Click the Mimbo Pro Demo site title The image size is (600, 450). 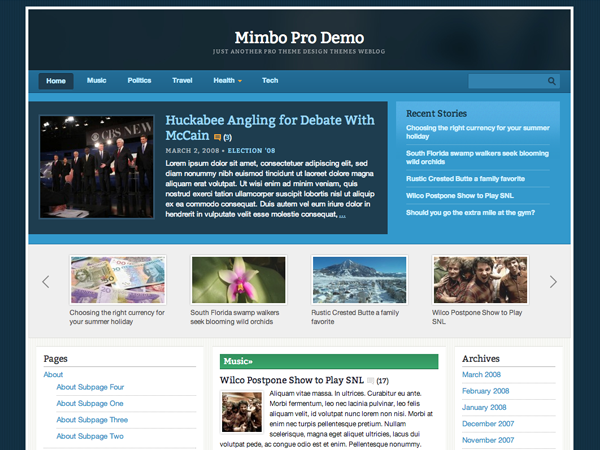click(299, 38)
